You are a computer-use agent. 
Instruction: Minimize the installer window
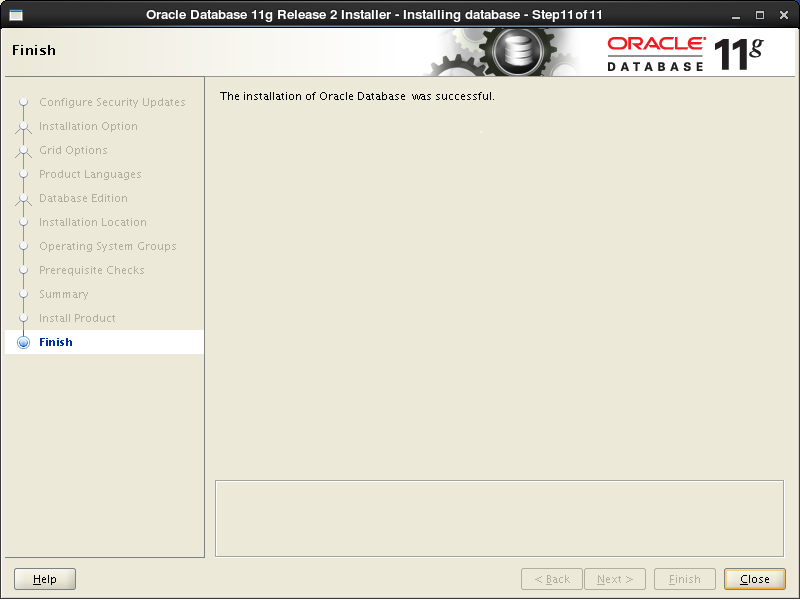736,15
